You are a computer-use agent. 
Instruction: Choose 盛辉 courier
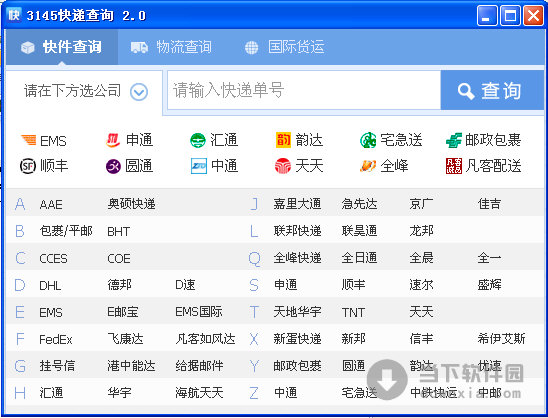[x=489, y=285]
